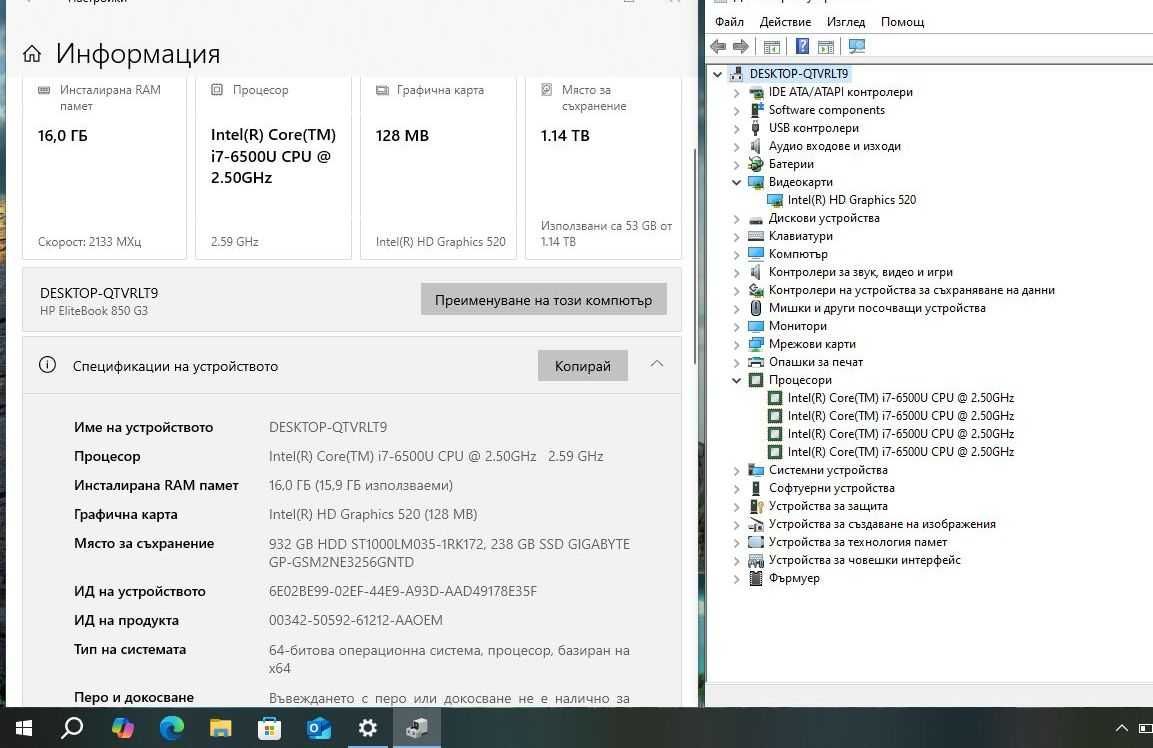Open Search from the taskbar

[x=72, y=728]
